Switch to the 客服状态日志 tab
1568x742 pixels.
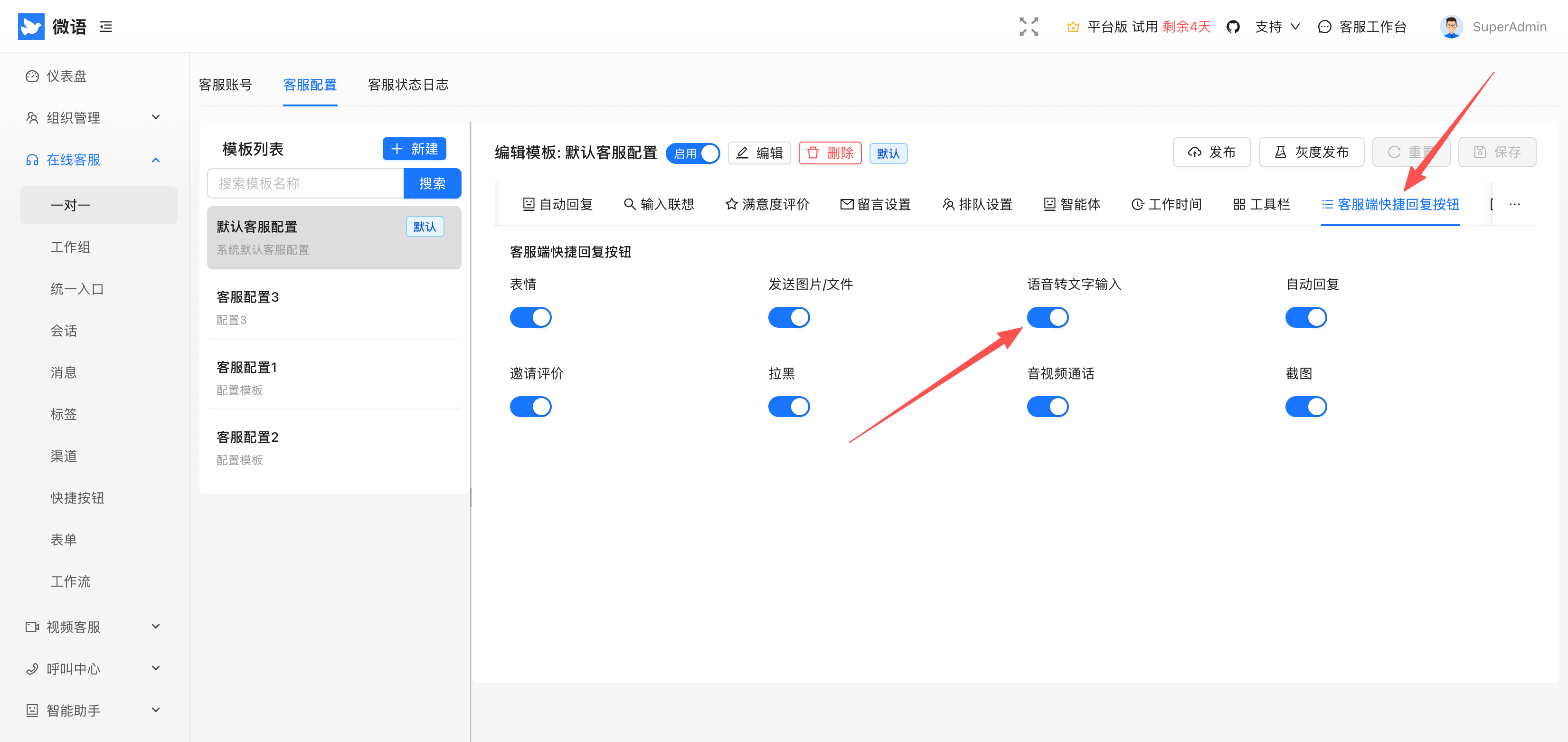[x=408, y=85]
